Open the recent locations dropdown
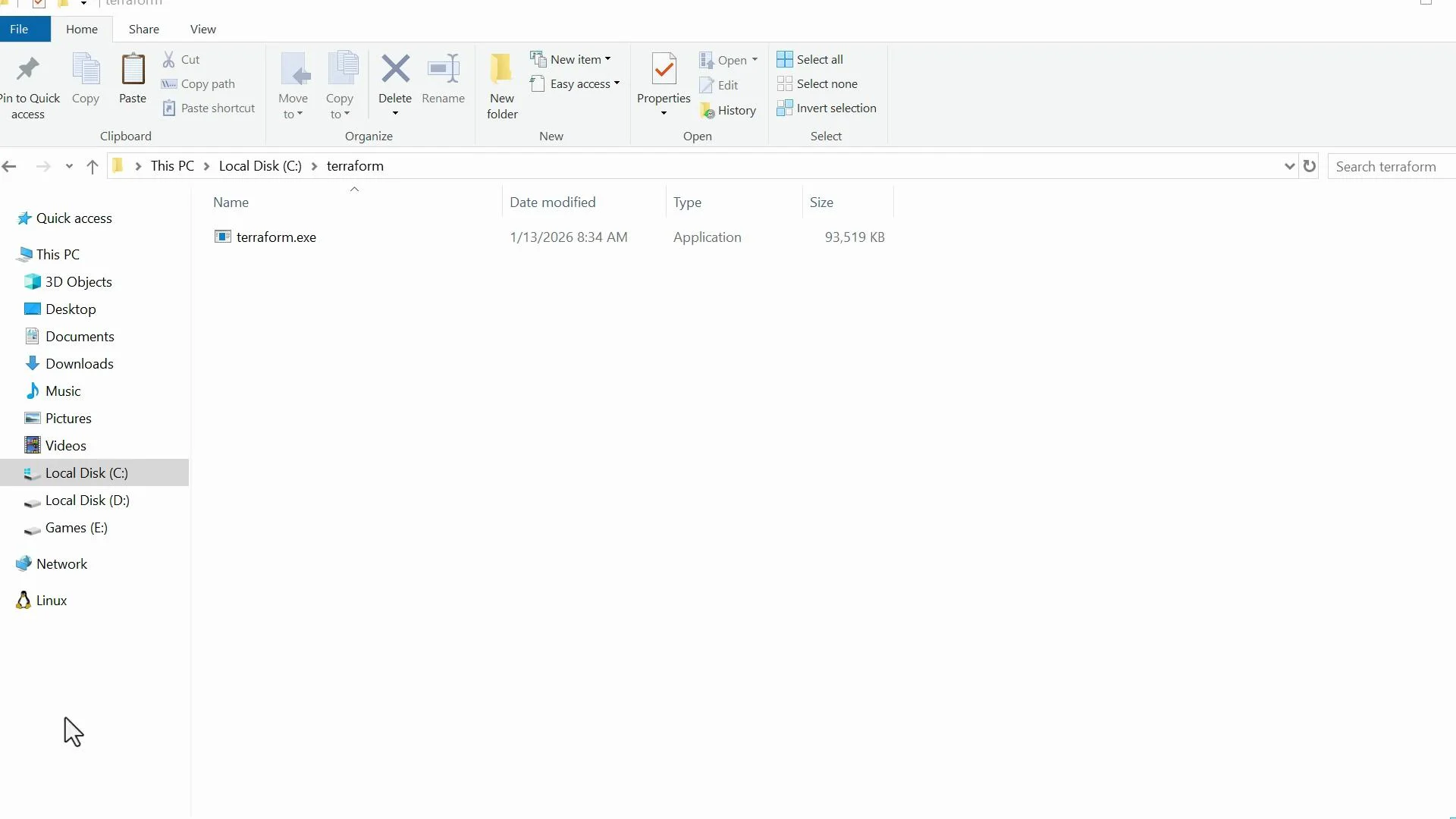Screen dimensions: 1456x819 click(69, 166)
